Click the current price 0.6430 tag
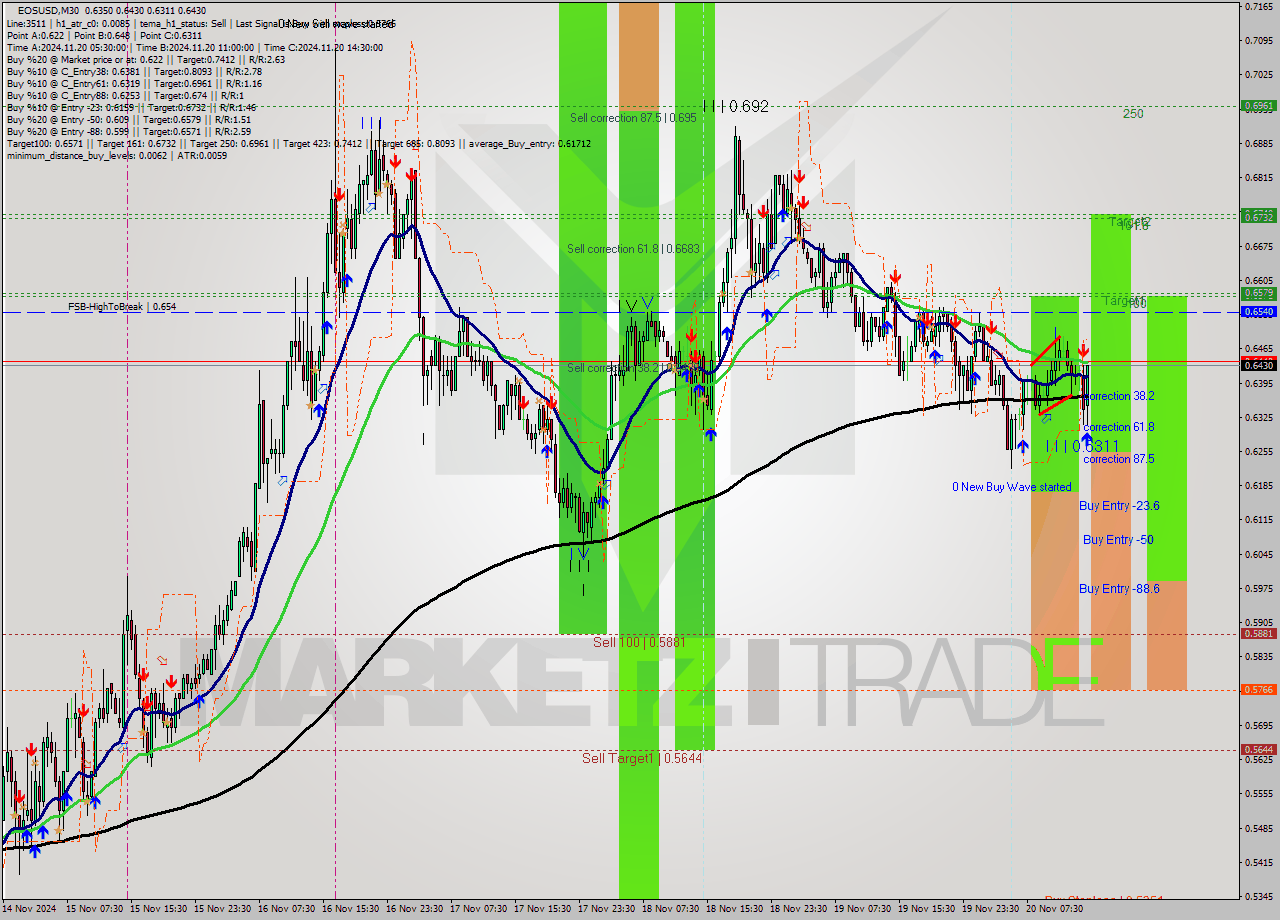Image resolution: width=1280 pixels, height=920 pixels. [x=1258, y=366]
